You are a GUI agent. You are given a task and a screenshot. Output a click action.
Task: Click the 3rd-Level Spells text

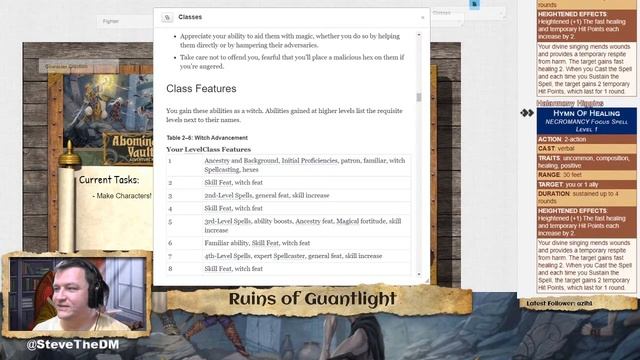click(x=227, y=221)
